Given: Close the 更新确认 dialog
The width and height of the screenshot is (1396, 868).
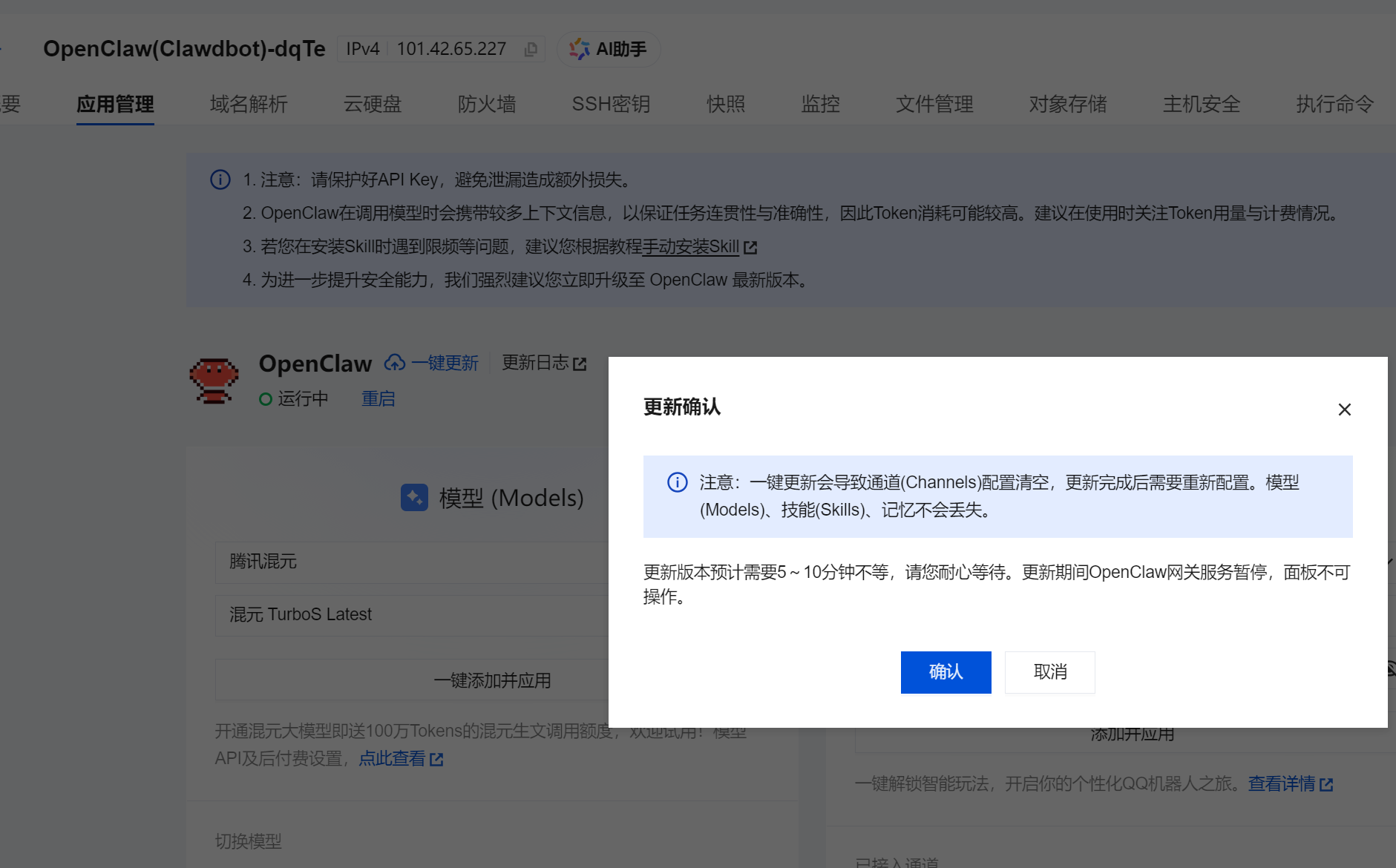Looking at the screenshot, I should (1344, 409).
